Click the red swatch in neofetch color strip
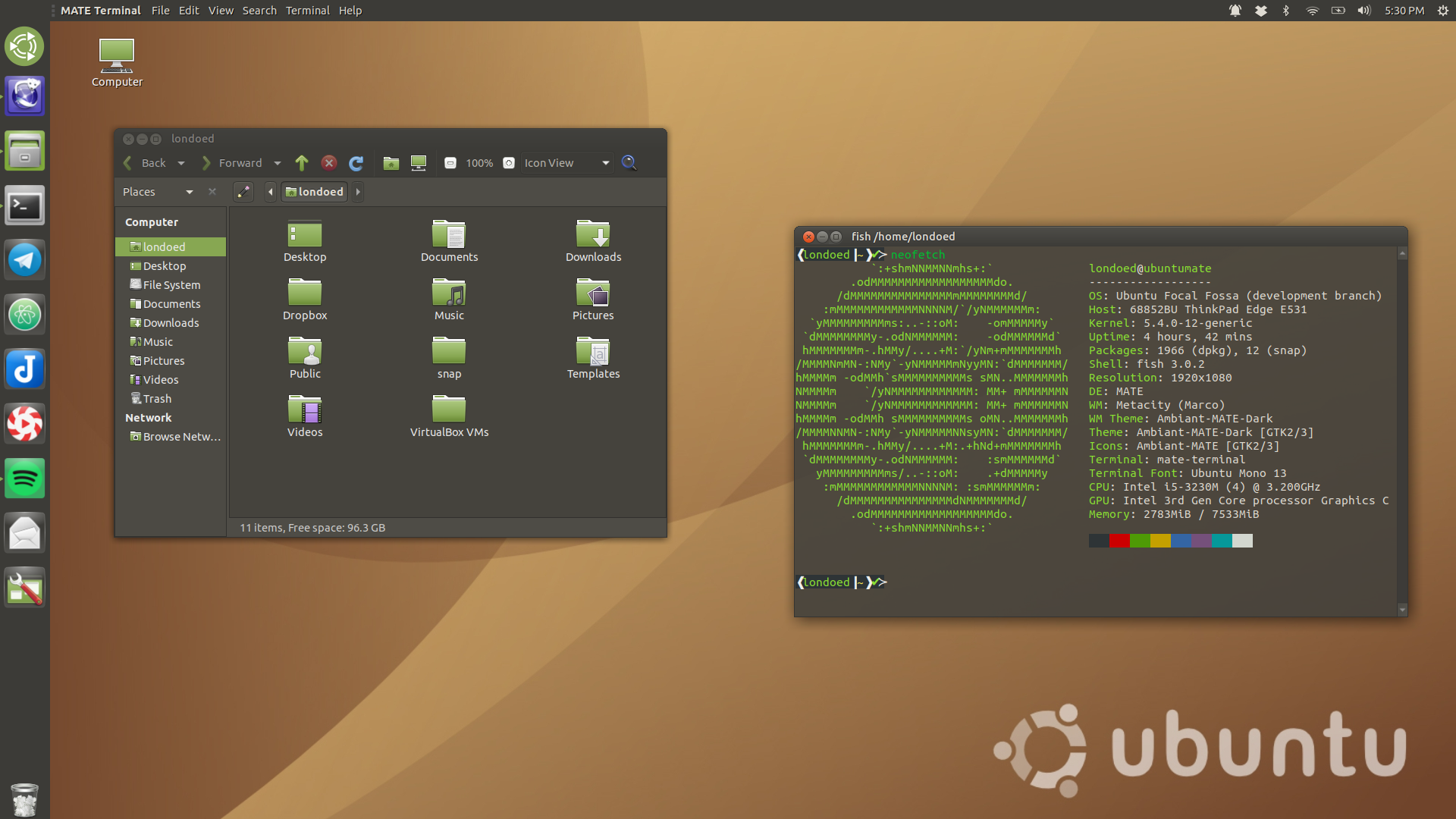This screenshot has height=819, width=1456. 1119,541
